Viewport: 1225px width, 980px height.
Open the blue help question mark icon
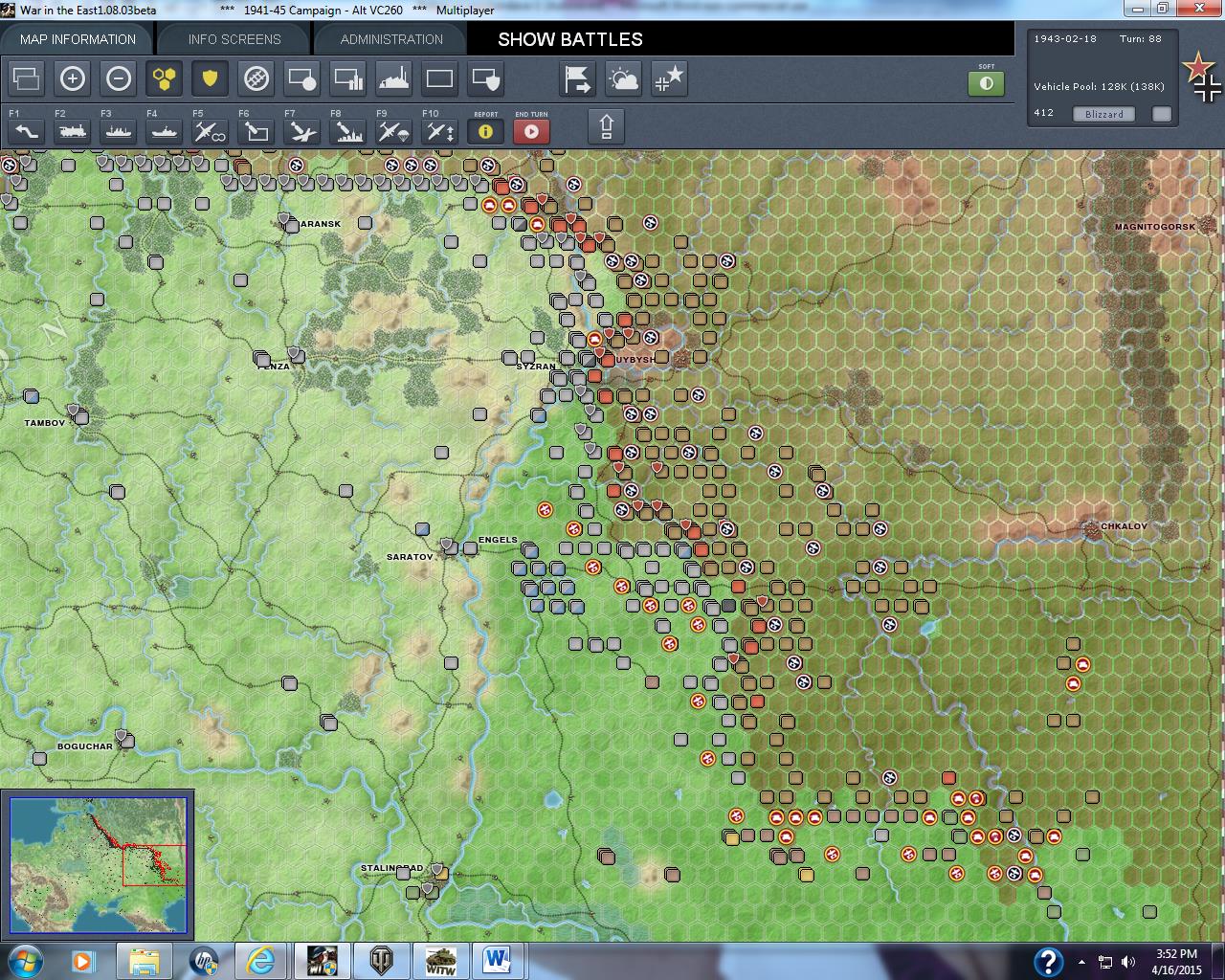1048,961
